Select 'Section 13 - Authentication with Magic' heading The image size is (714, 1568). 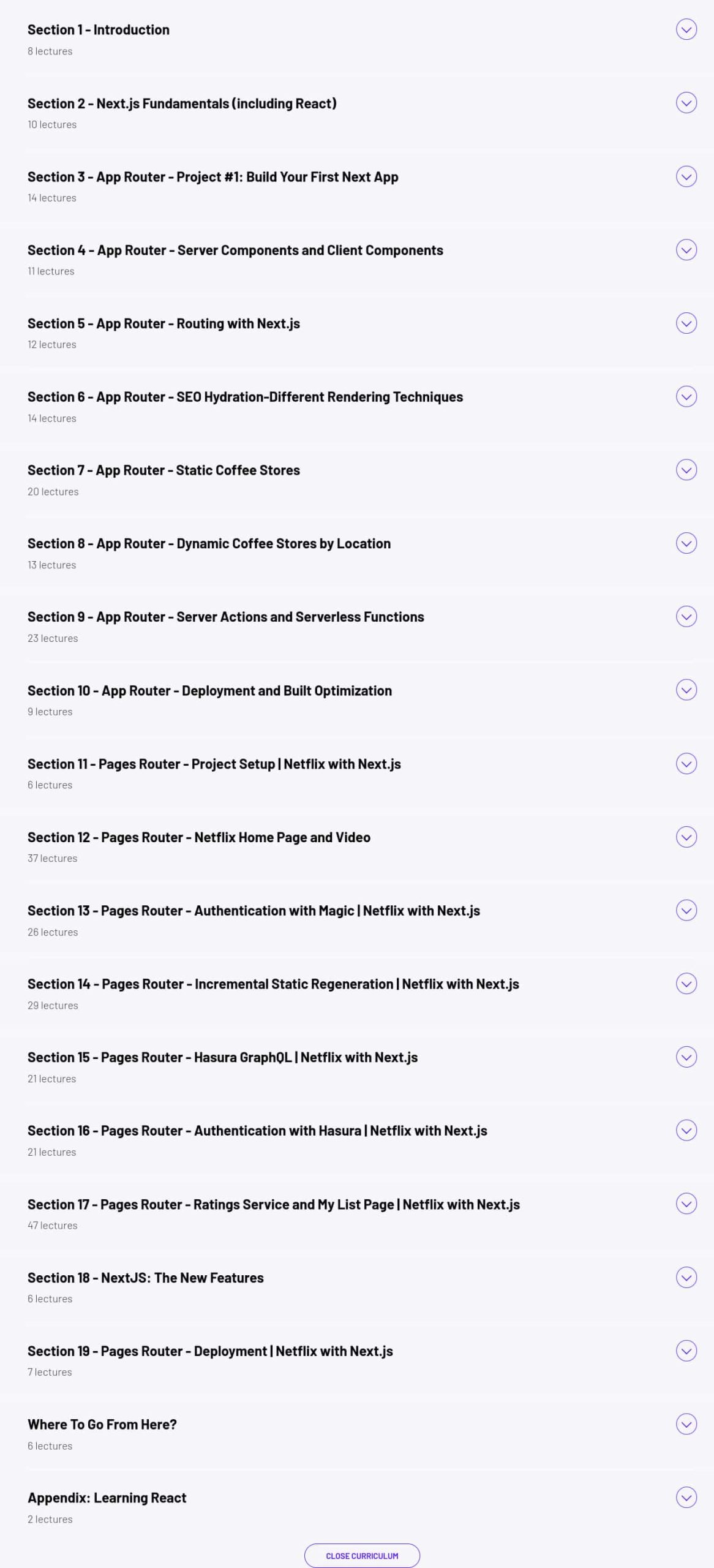point(254,911)
